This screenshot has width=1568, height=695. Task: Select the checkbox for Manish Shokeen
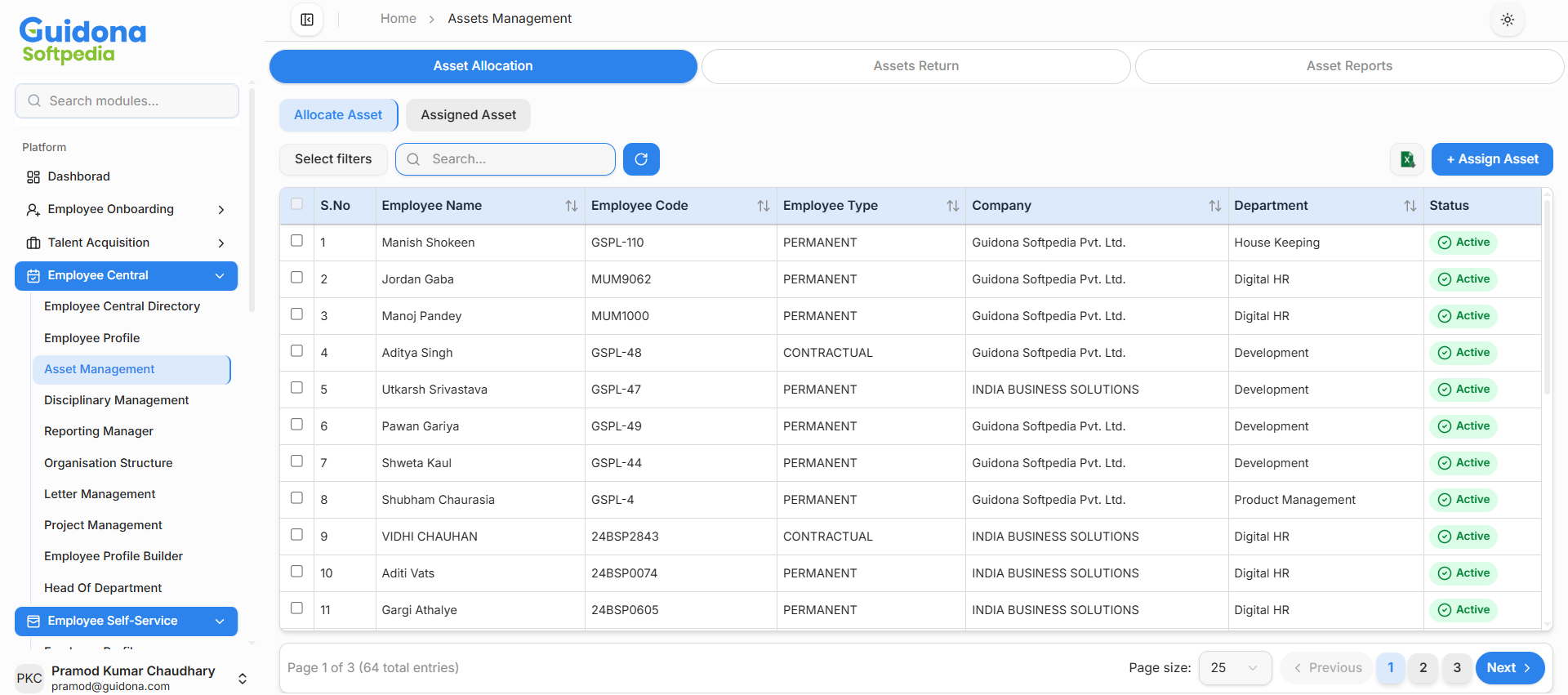pyautogui.click(x=296, y=241)
